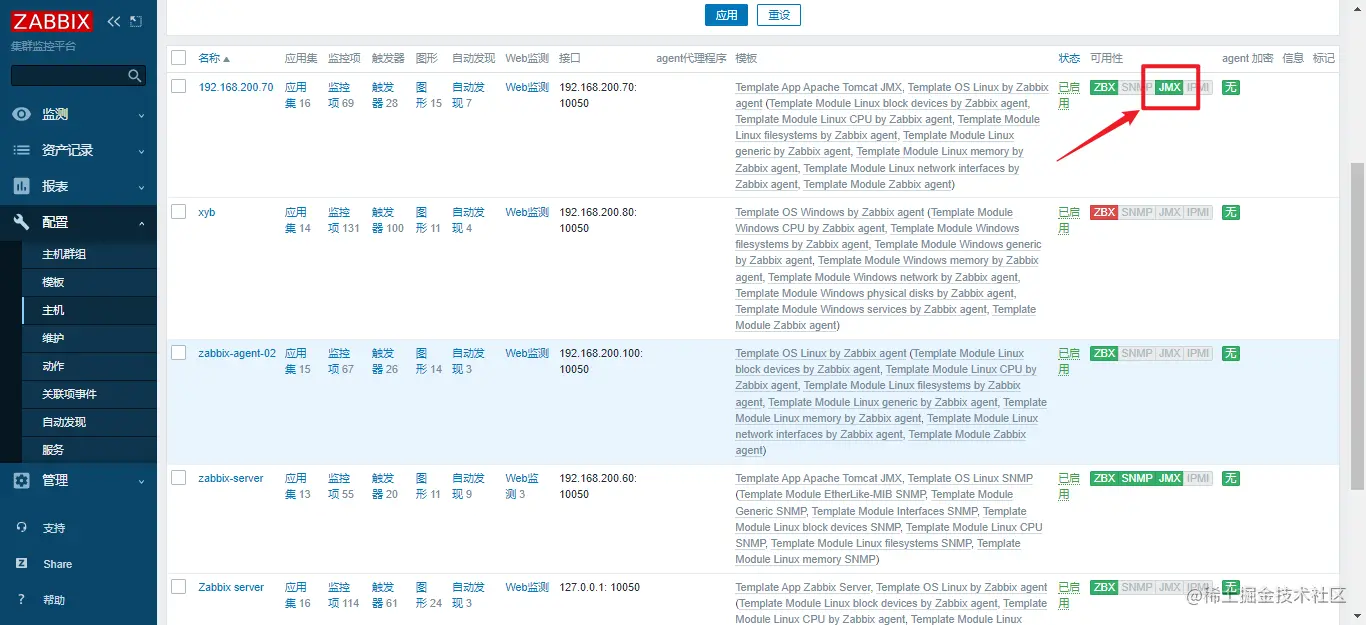This screenshot has height=625, width=1366.
Task: Open 监控项 69 for 192.168.200.70
Action: click(341, 95)
